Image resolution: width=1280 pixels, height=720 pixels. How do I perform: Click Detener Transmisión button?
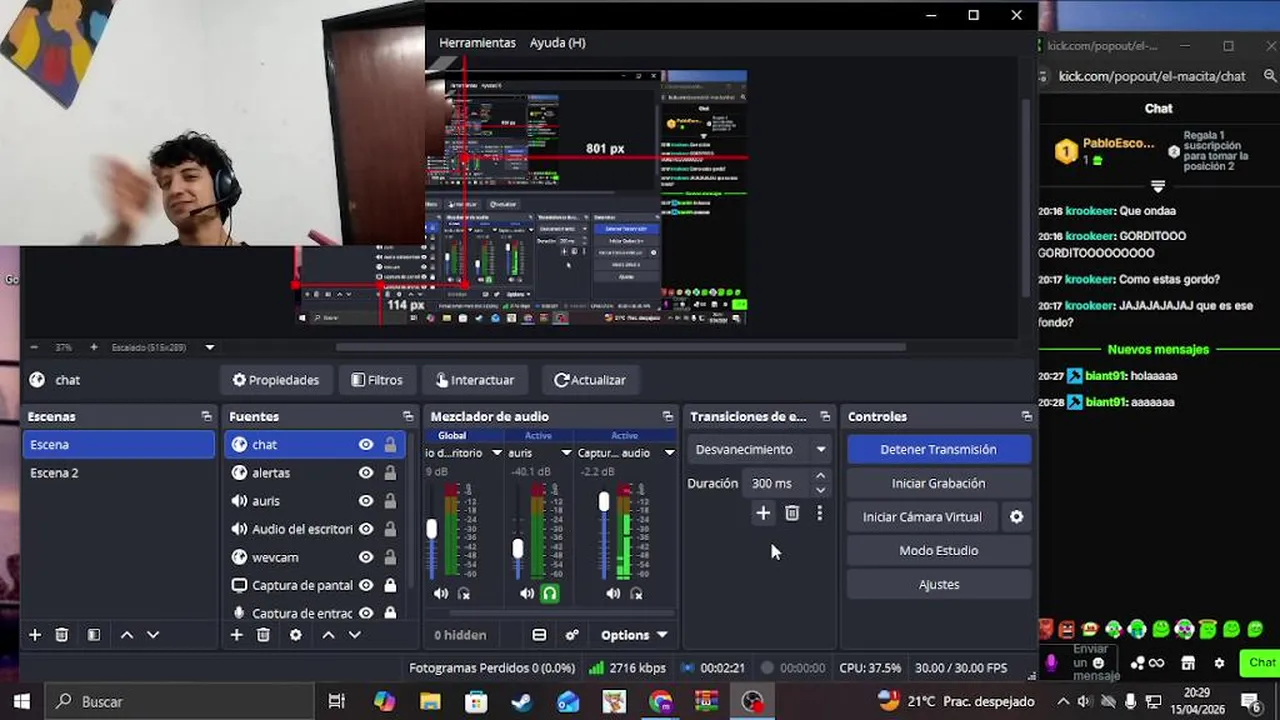(938, 450)
